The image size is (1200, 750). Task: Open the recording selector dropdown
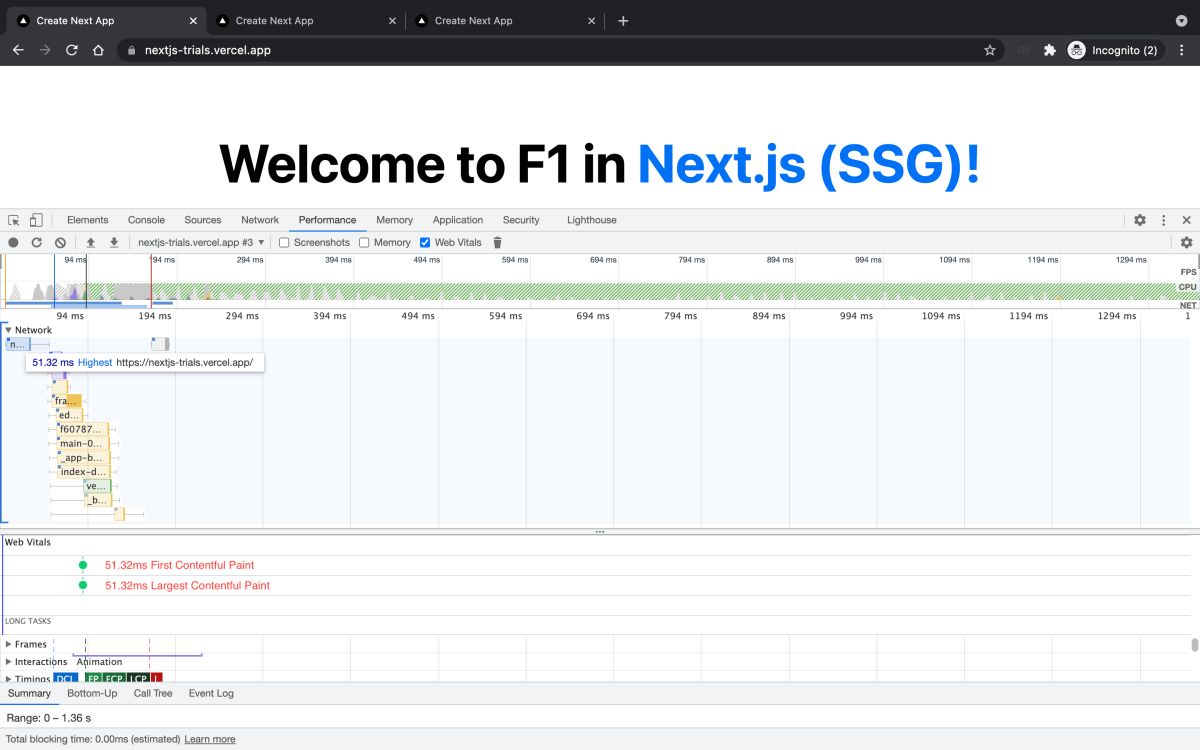point(201,243)
